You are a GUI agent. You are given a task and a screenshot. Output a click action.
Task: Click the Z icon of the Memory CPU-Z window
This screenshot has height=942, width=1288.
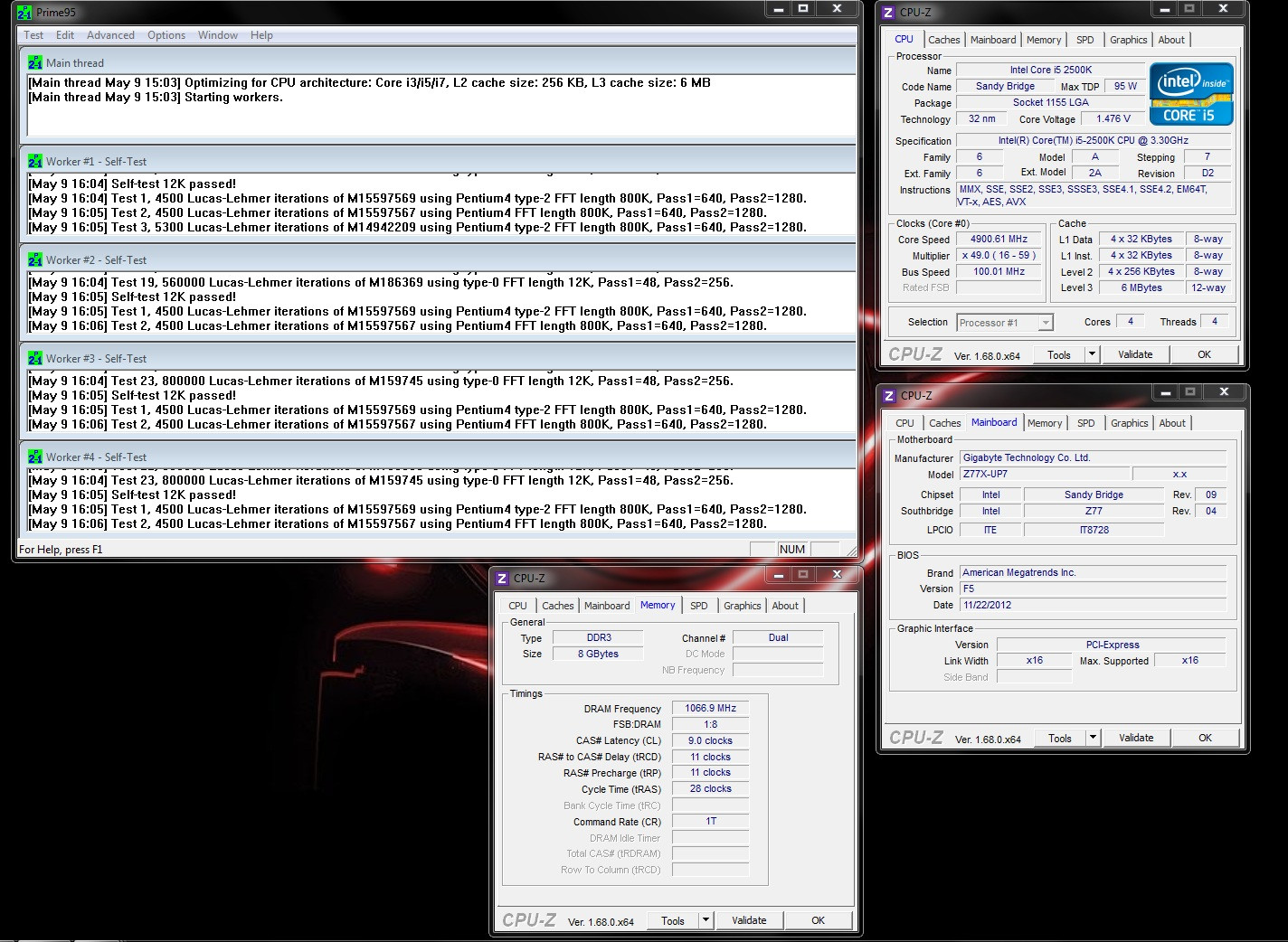coord(503,579)
